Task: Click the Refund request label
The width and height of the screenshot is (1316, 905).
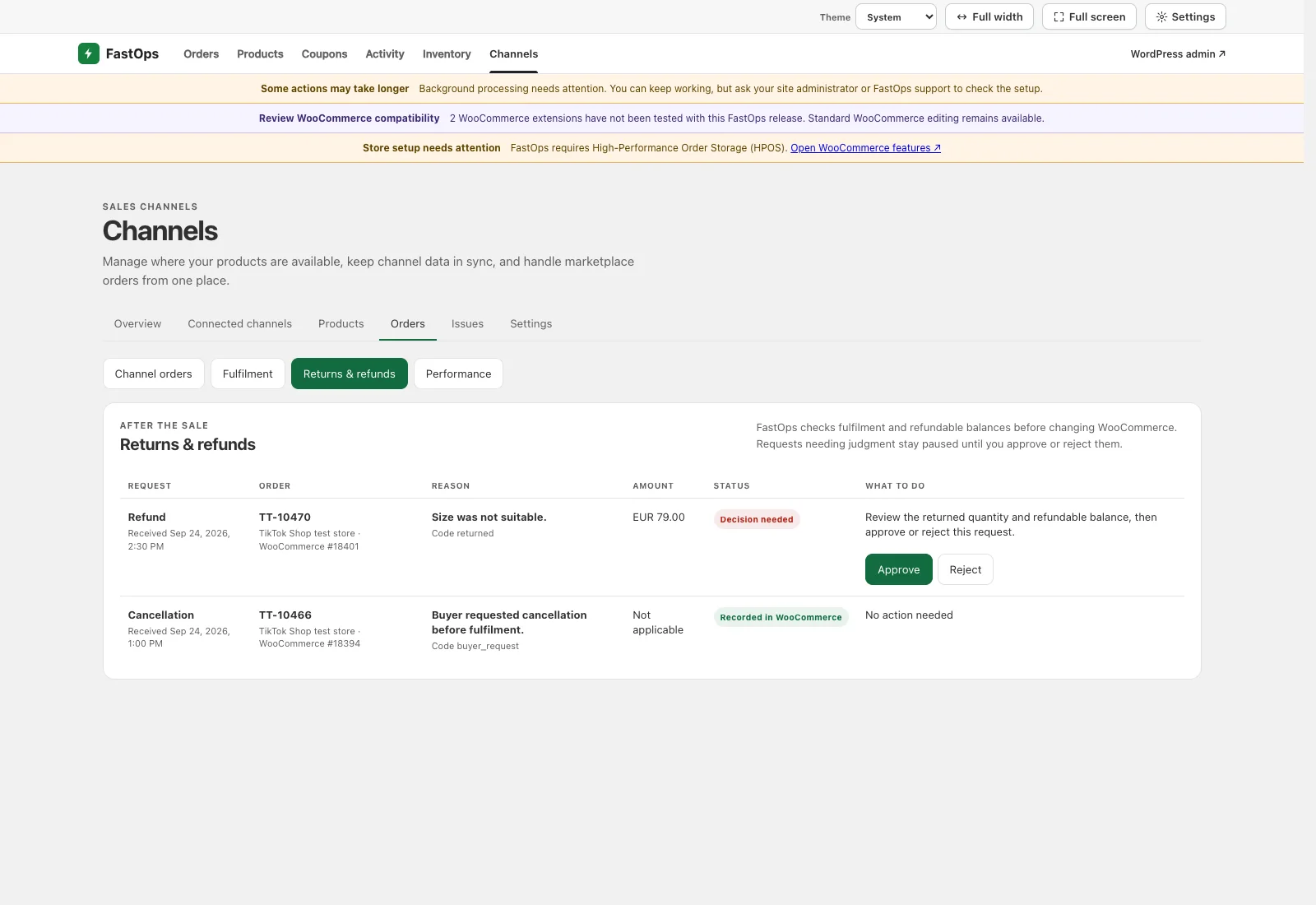Action: click(x=146, y=517)
